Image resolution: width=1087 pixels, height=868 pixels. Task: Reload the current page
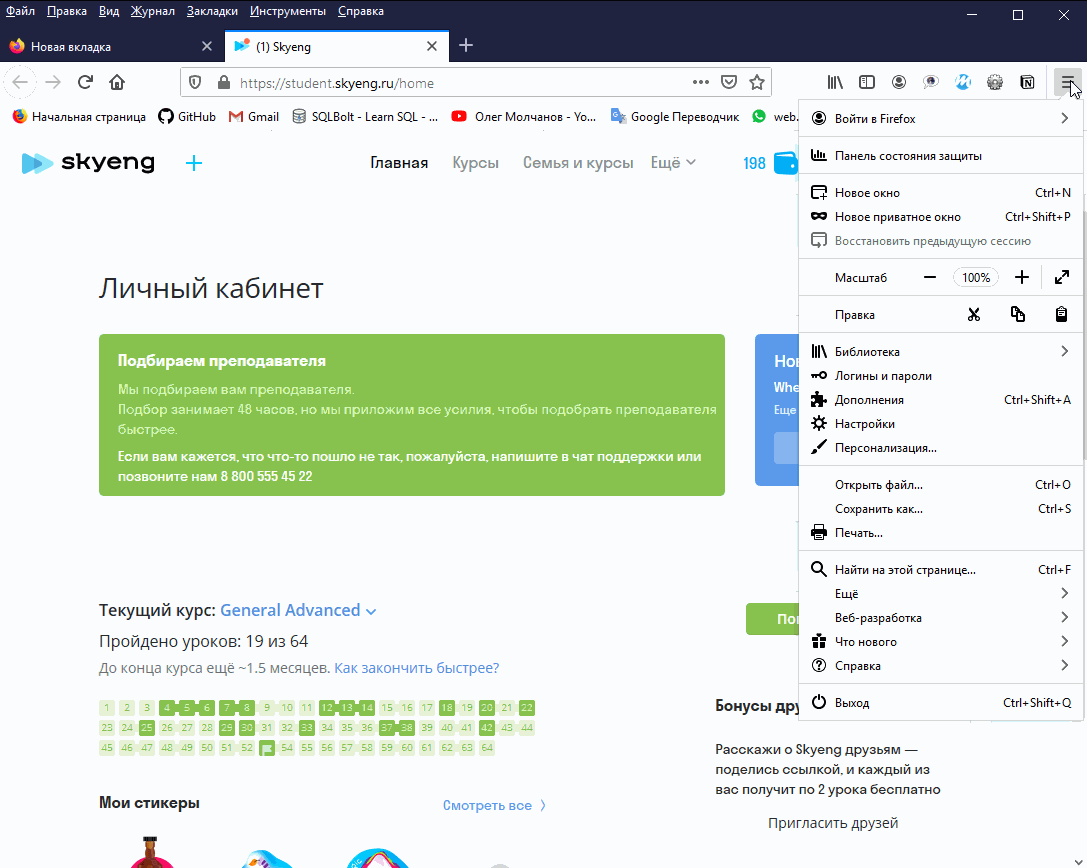pyautogui.click(x=85, y=83)
